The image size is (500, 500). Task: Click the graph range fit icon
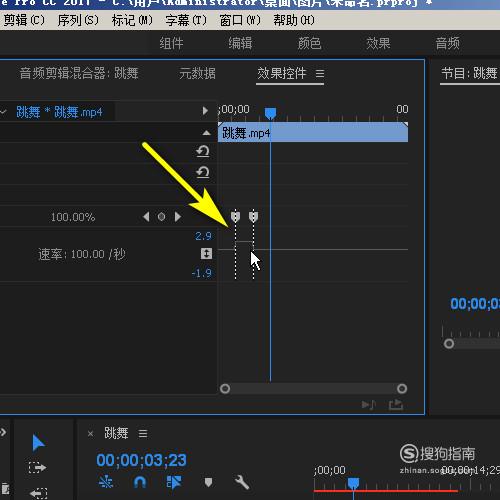206,254
